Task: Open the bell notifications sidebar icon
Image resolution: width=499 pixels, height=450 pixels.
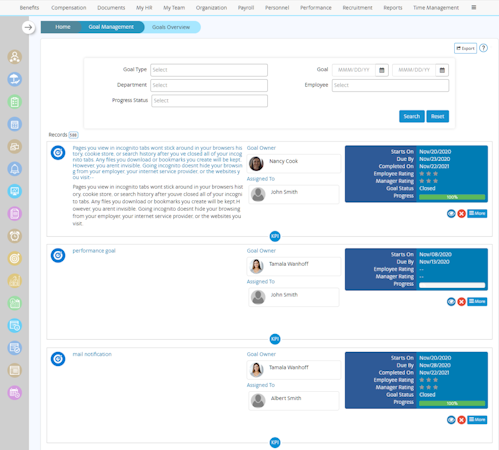Action: [x=15, y=169]
